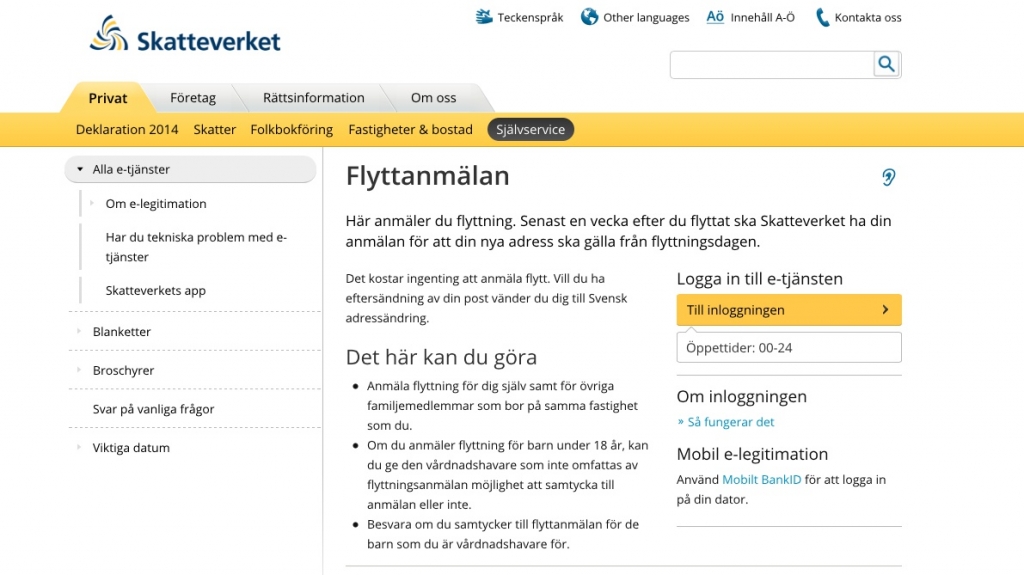Switch to the Företag tab
Viewport: 1024px width, 575px height.
point(193,98)
